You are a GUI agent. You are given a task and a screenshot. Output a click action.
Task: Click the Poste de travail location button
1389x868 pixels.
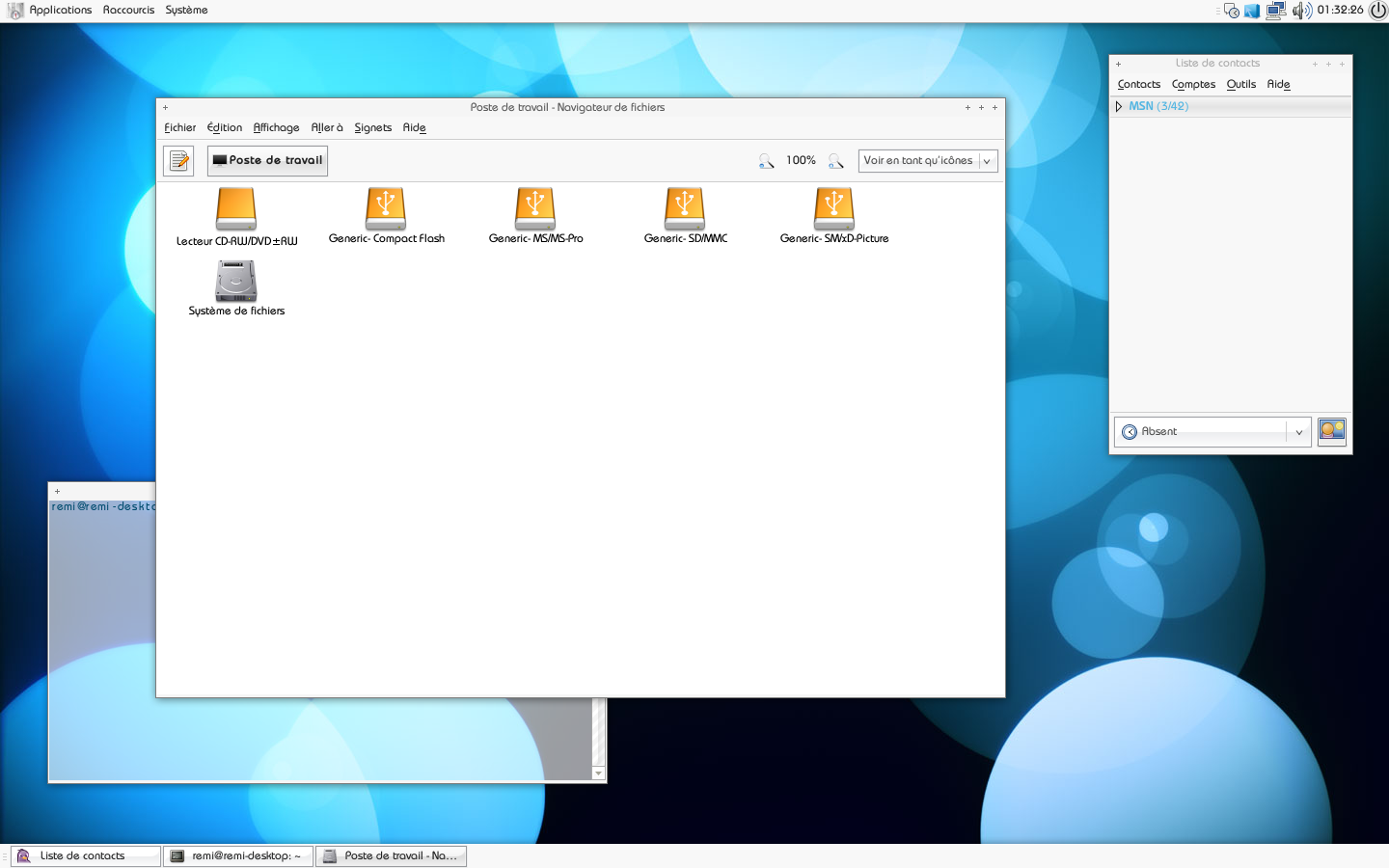click(267, 160)
